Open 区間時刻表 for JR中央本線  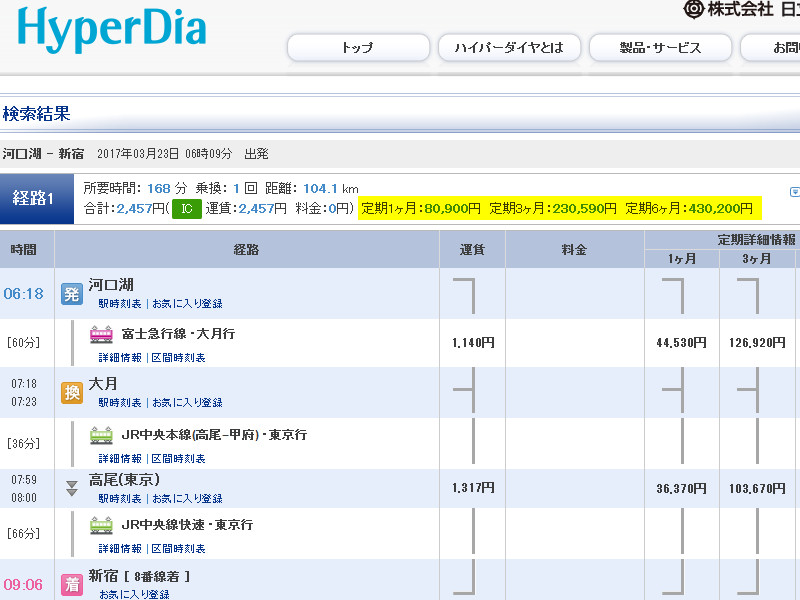click(179, 459)
